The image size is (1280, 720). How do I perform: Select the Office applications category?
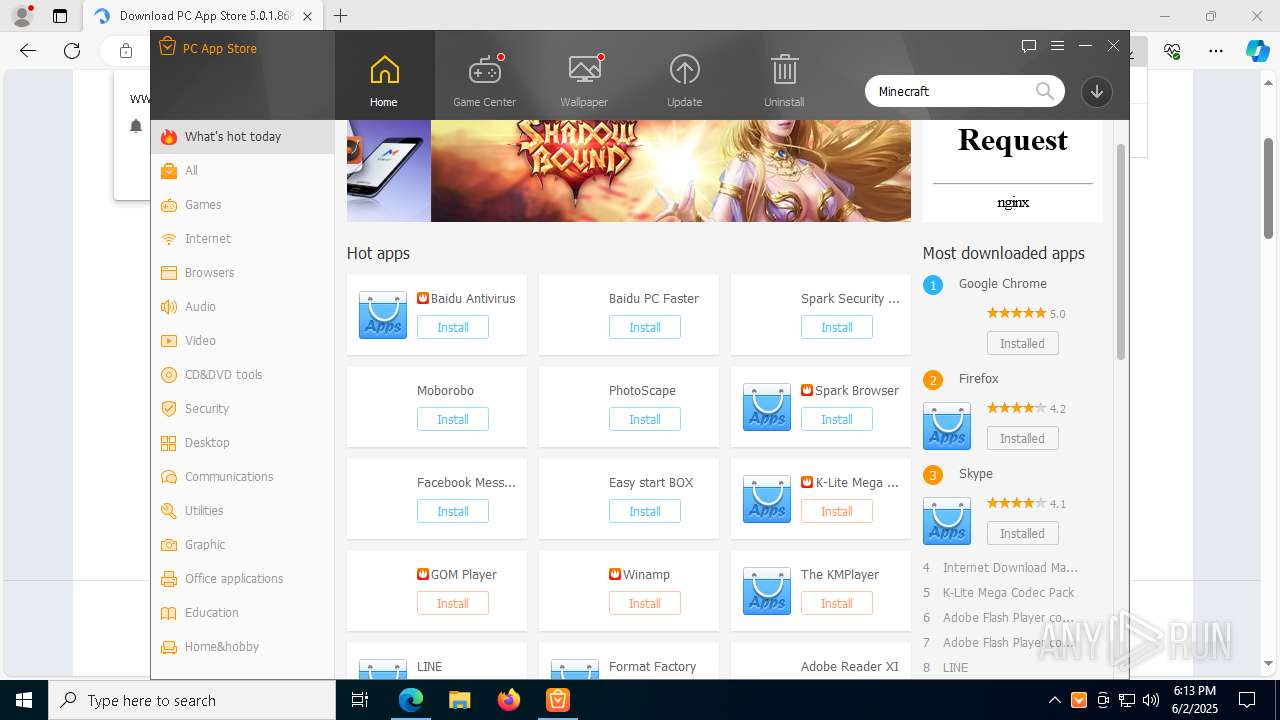(243, 579)
